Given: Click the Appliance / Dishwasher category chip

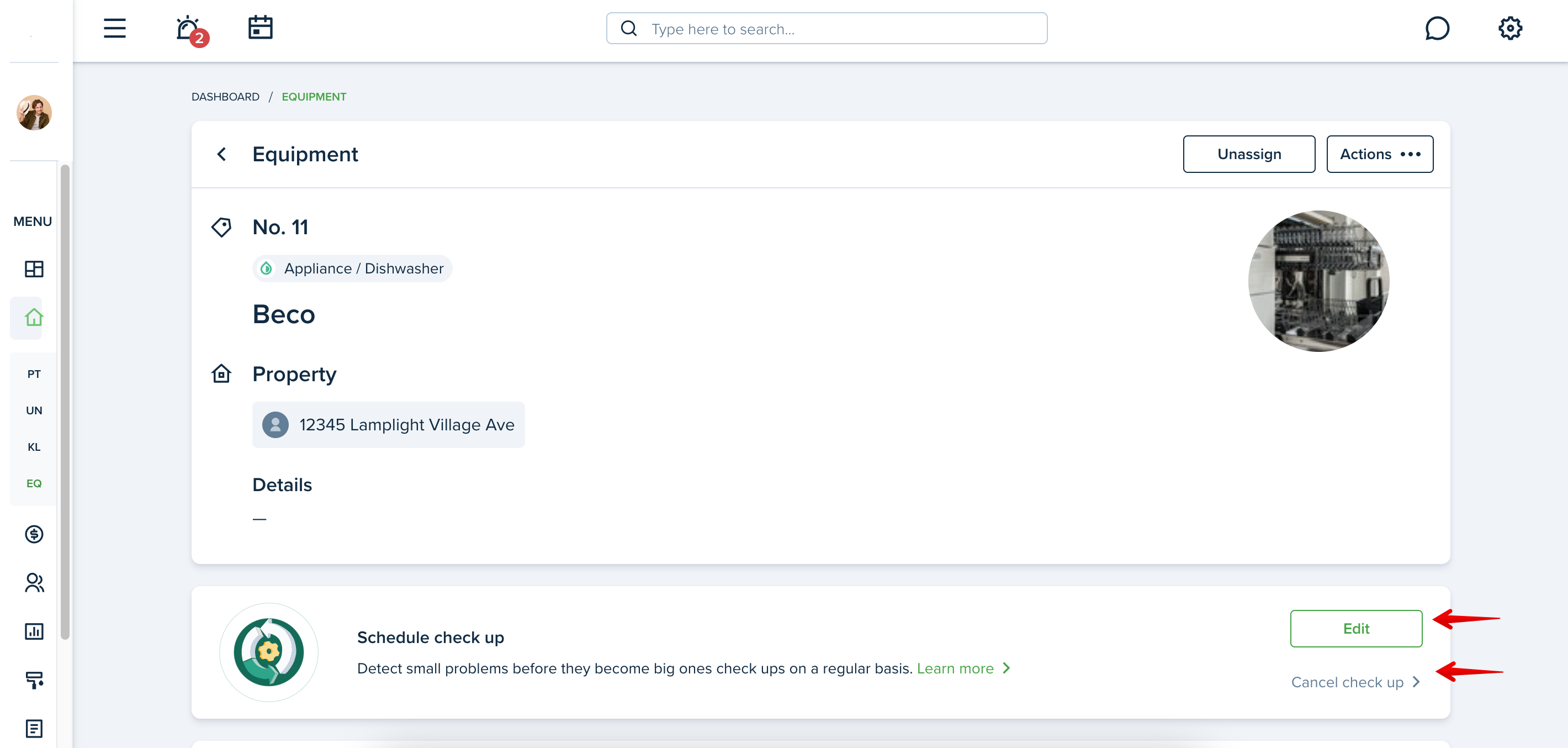Looking at the screenshot, I should [352, 268].
